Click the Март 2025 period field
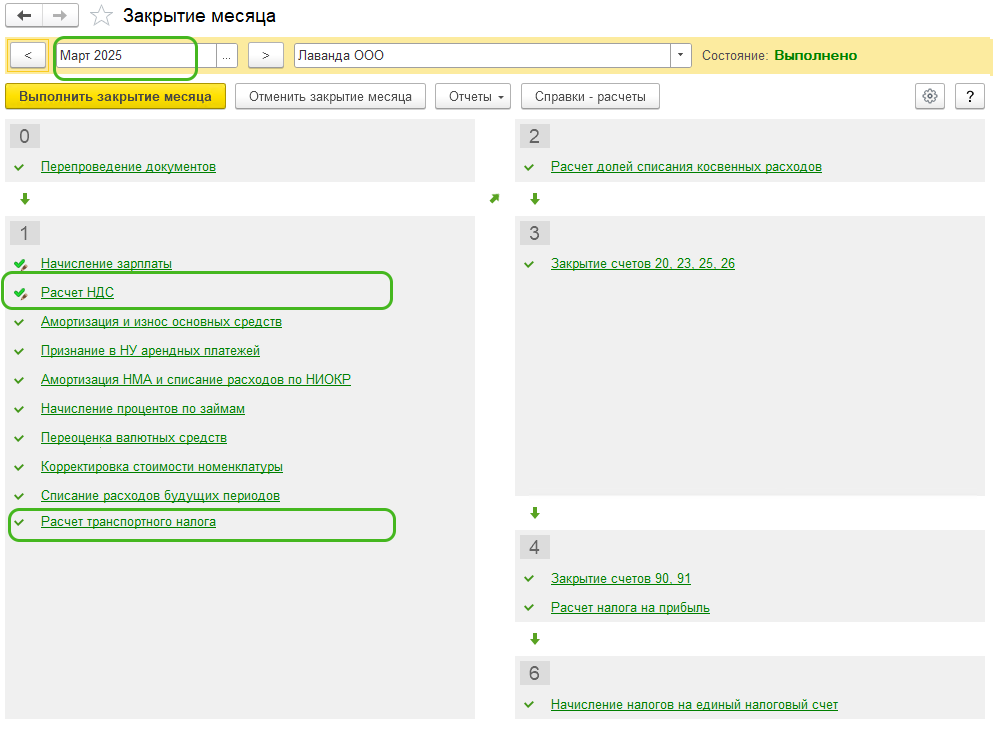This screenshot has width=993, height=729. [135, 56]
